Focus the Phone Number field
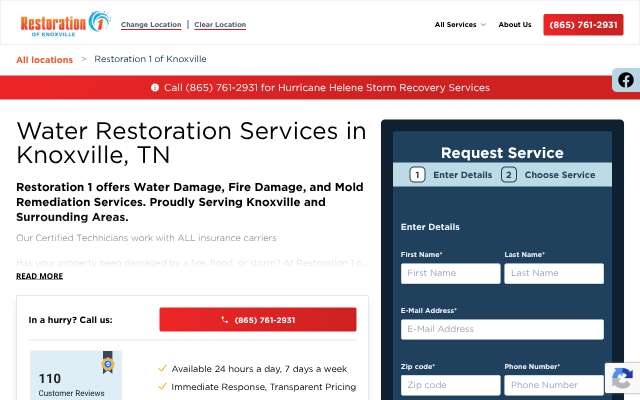The width and height of the screenshot is (640, 400). tap(554, 385)
